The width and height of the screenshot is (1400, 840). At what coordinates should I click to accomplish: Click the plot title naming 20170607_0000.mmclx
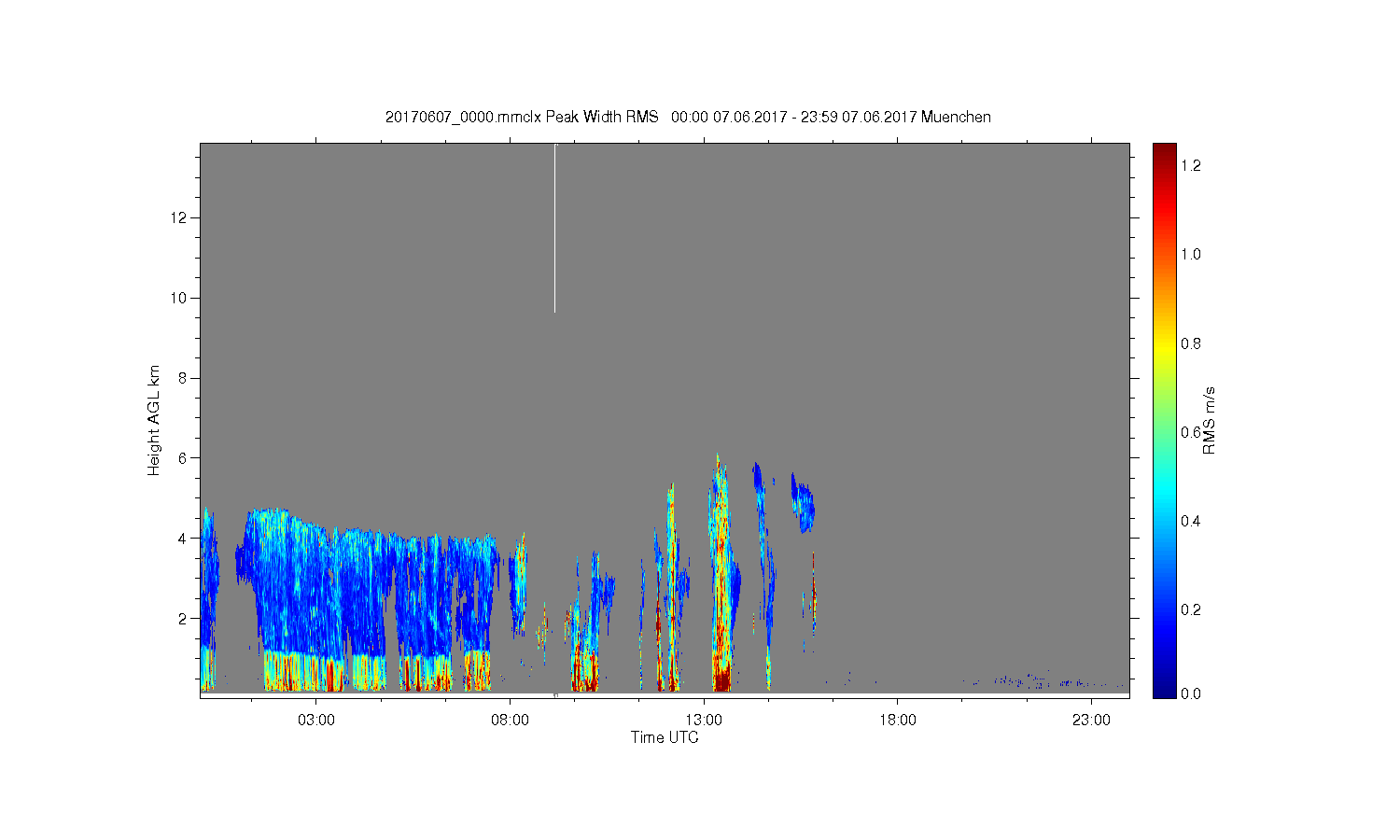click(x=688, y=117)
